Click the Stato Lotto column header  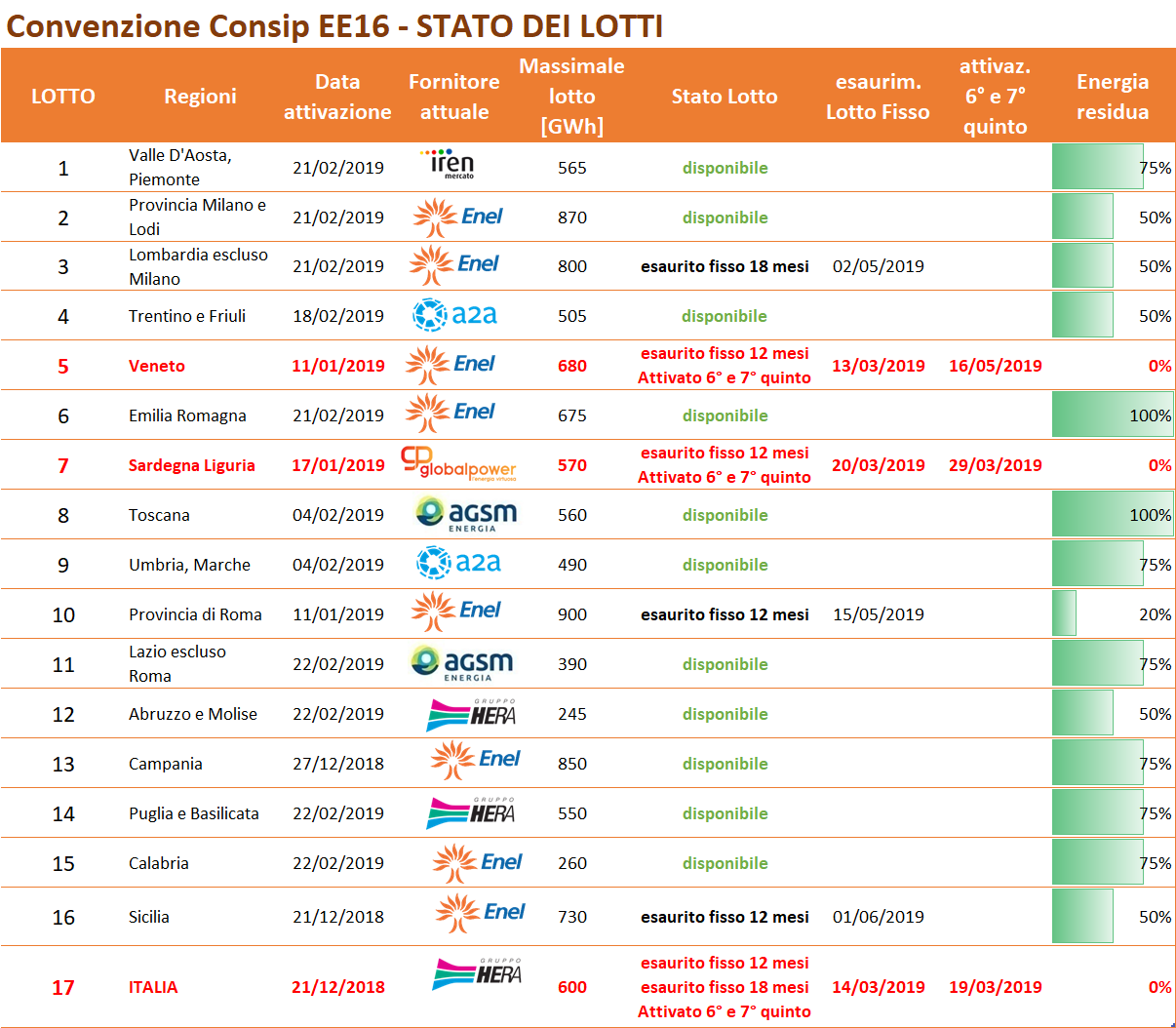coord(725,96)
